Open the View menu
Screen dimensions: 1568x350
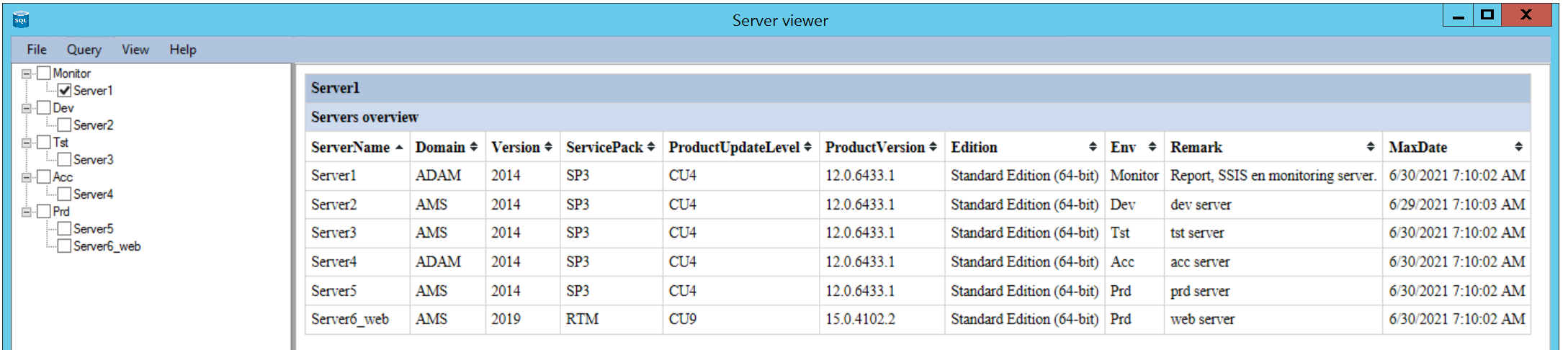[x=135, y=50]
